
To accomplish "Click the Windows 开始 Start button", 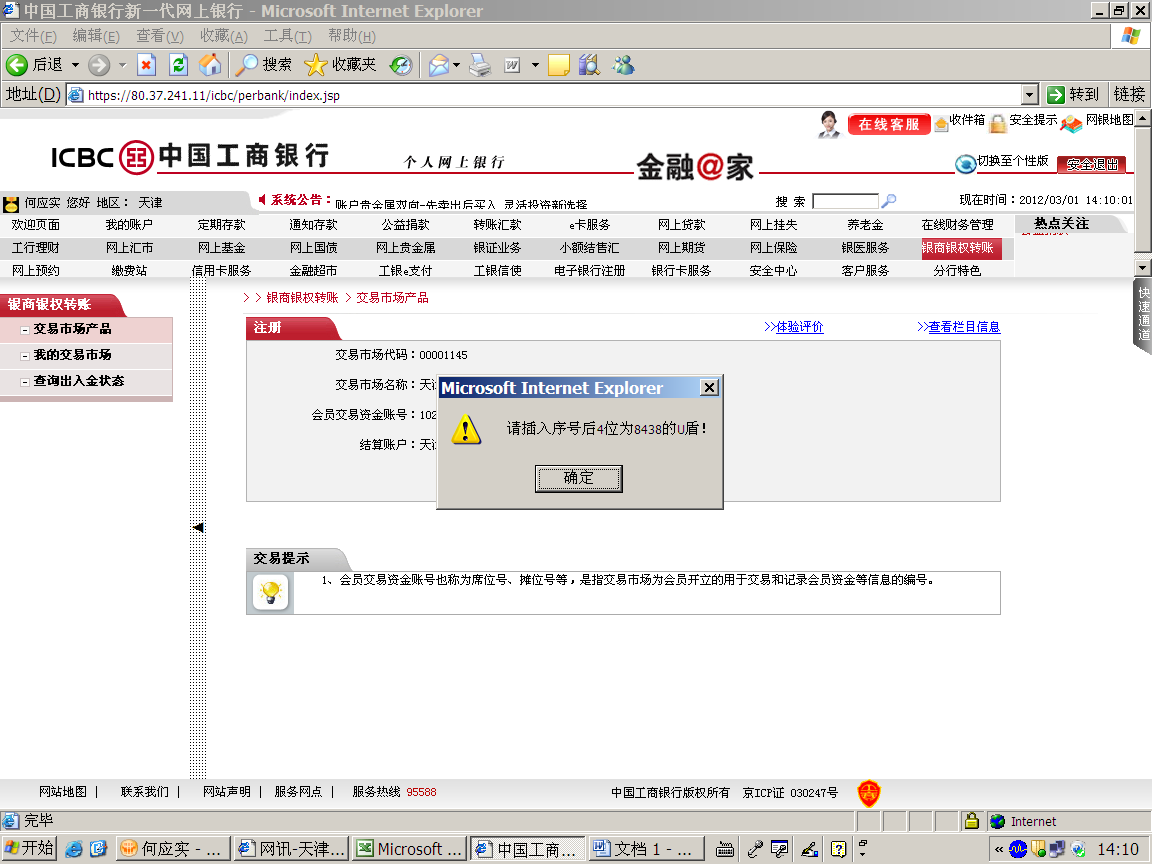I will 29,849.
